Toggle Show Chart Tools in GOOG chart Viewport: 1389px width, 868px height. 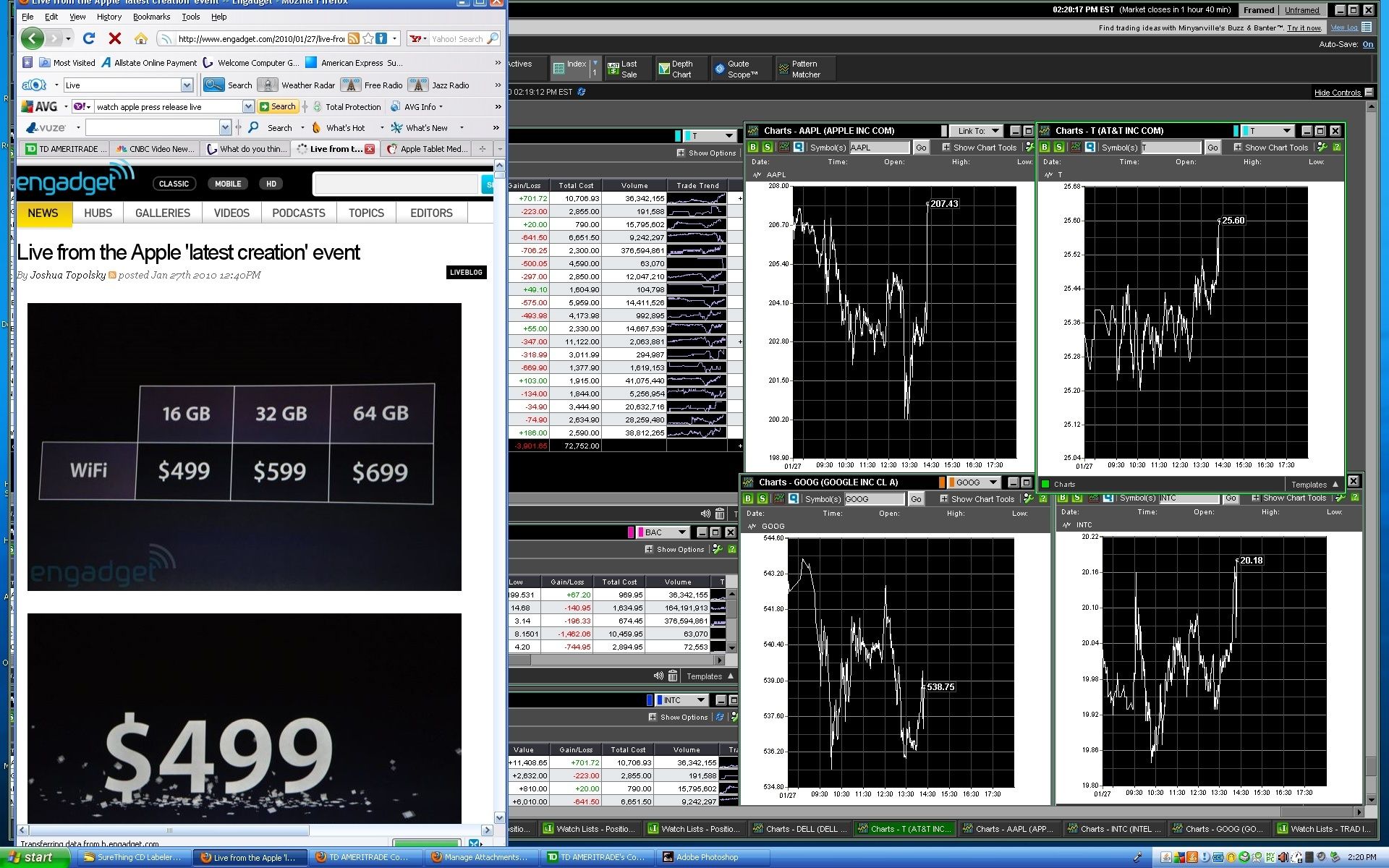click(x=977, y=499)
